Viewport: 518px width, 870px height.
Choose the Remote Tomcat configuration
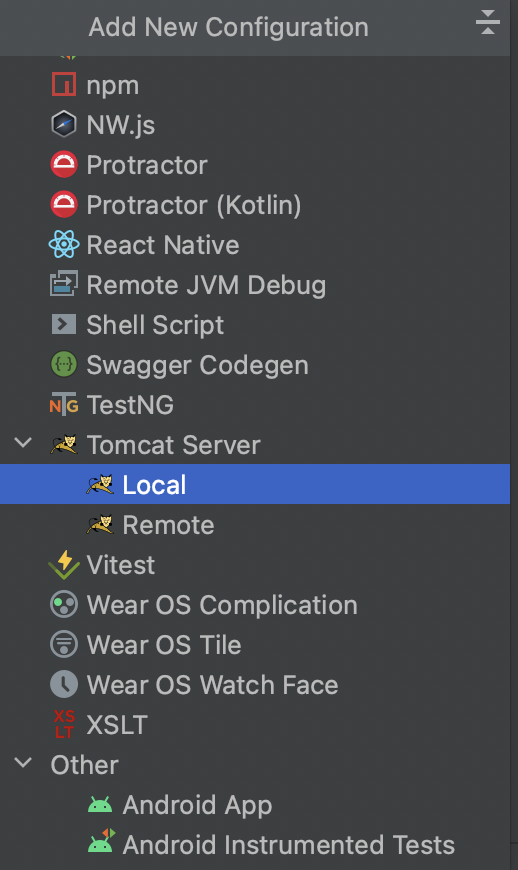click(x=167, y=525)
